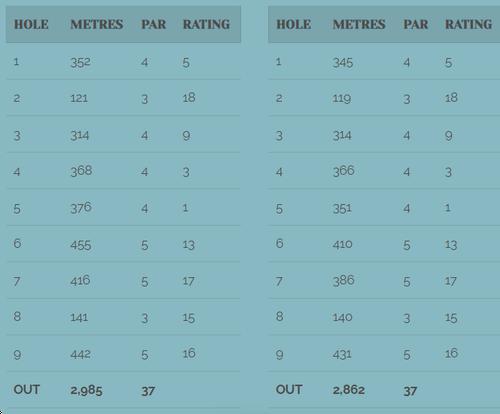
Task: Click hole number 8 in the left table
Action: (17, 316)
